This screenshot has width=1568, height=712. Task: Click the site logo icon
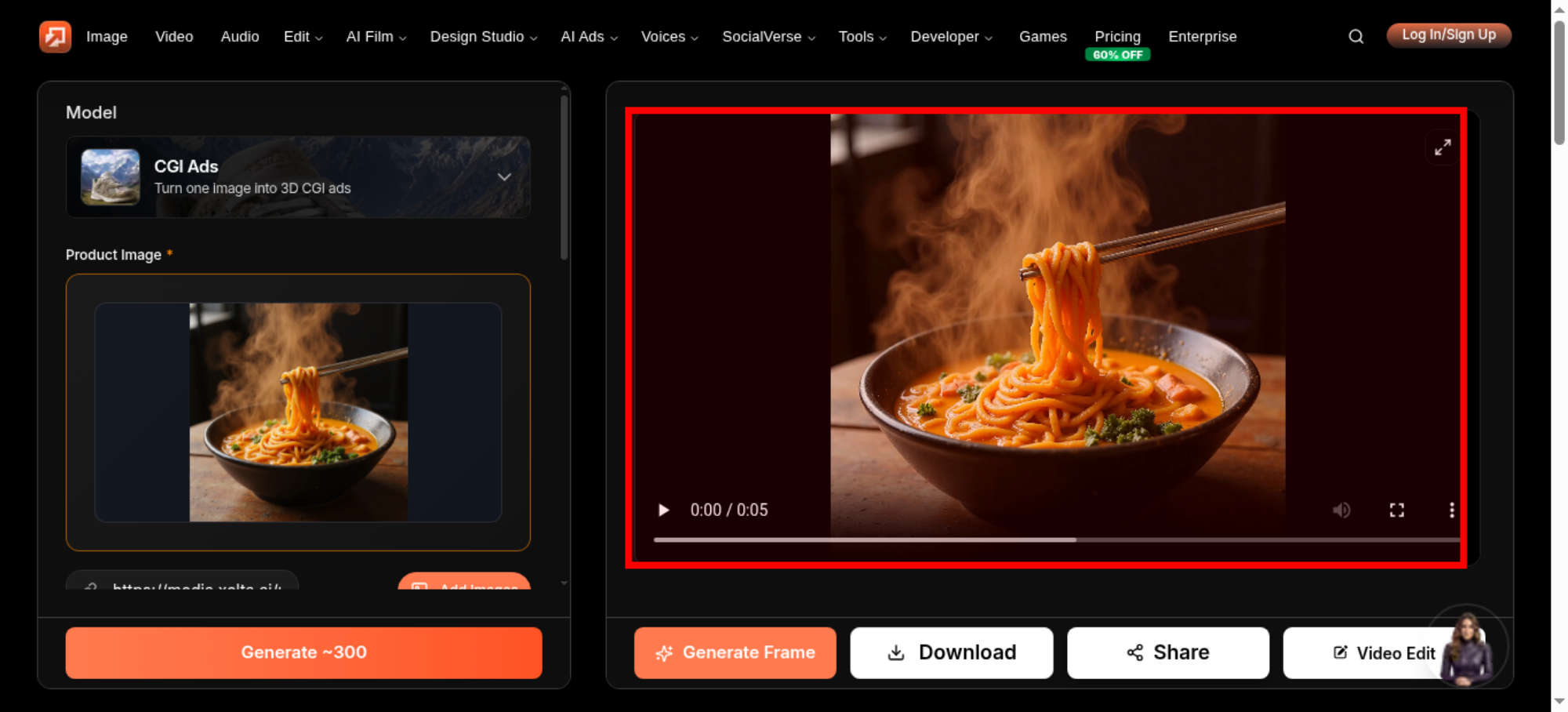coord(55,36)
